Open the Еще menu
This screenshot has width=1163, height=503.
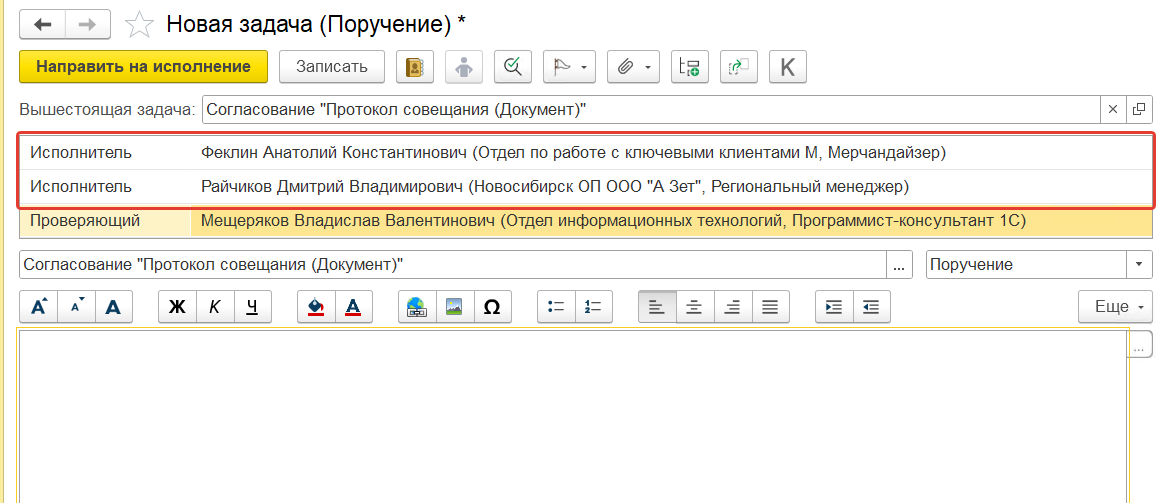point(1115,307)
